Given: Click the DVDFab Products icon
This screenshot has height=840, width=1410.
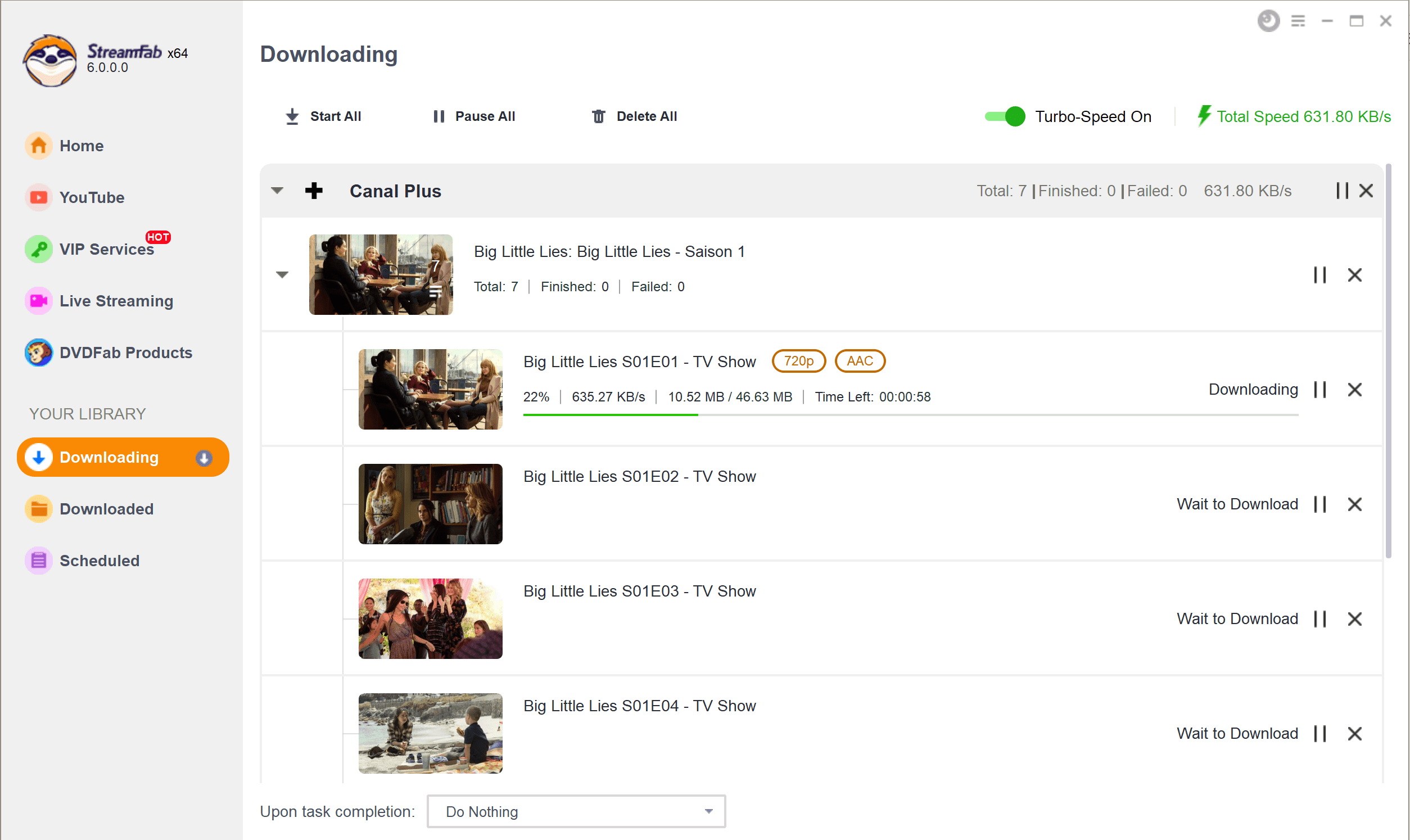Looking at the screenshot, I should point(39,352).
